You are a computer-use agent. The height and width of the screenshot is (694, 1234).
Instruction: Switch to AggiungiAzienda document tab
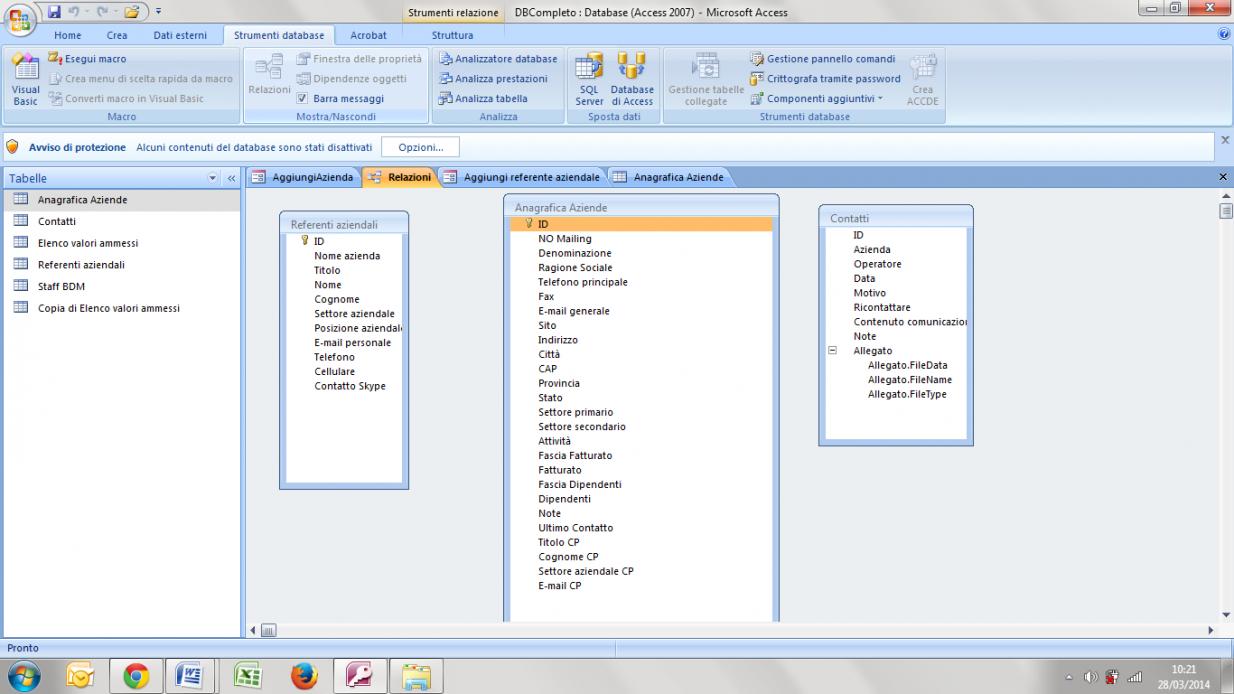303,177
